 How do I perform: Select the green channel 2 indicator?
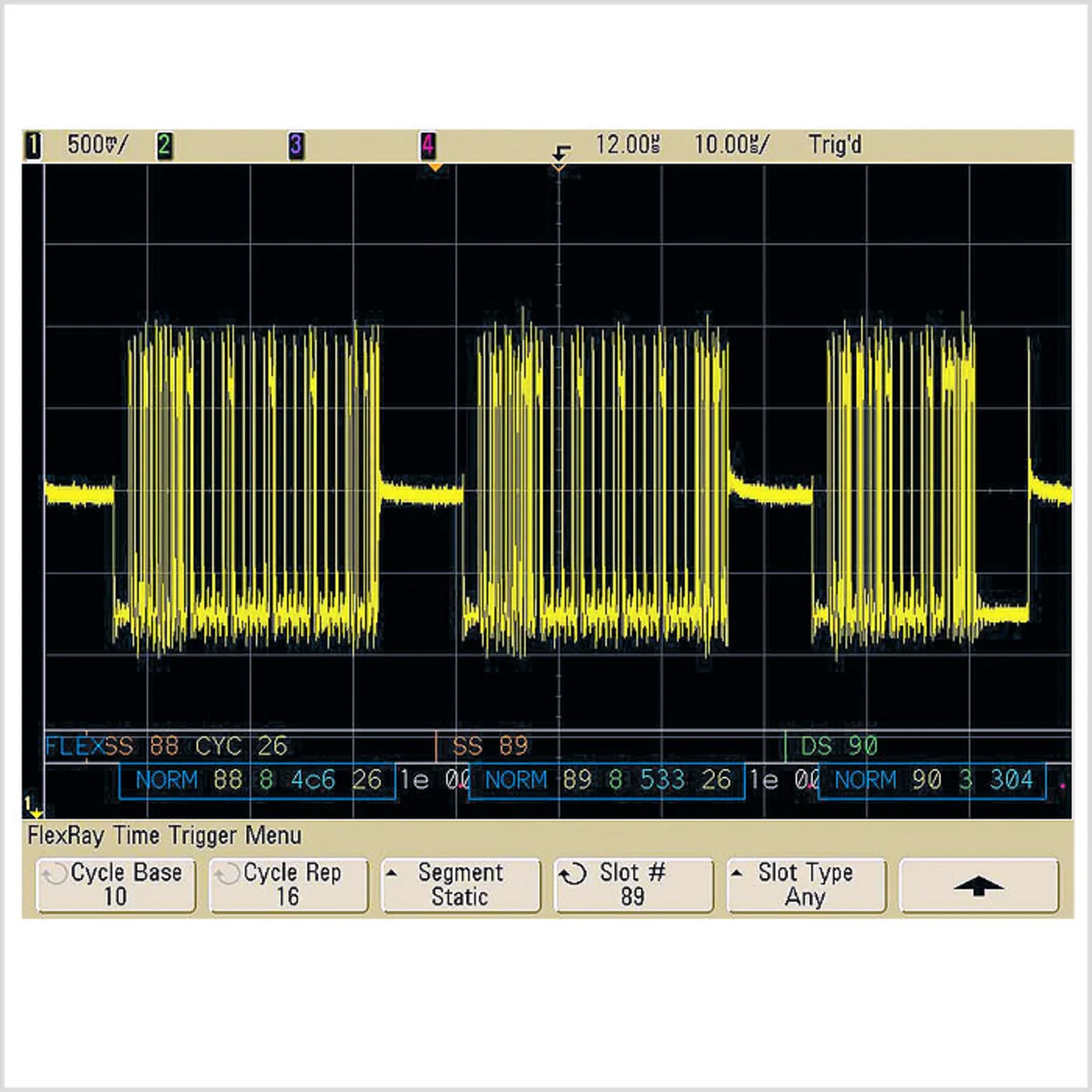click(x=164, y=145)
